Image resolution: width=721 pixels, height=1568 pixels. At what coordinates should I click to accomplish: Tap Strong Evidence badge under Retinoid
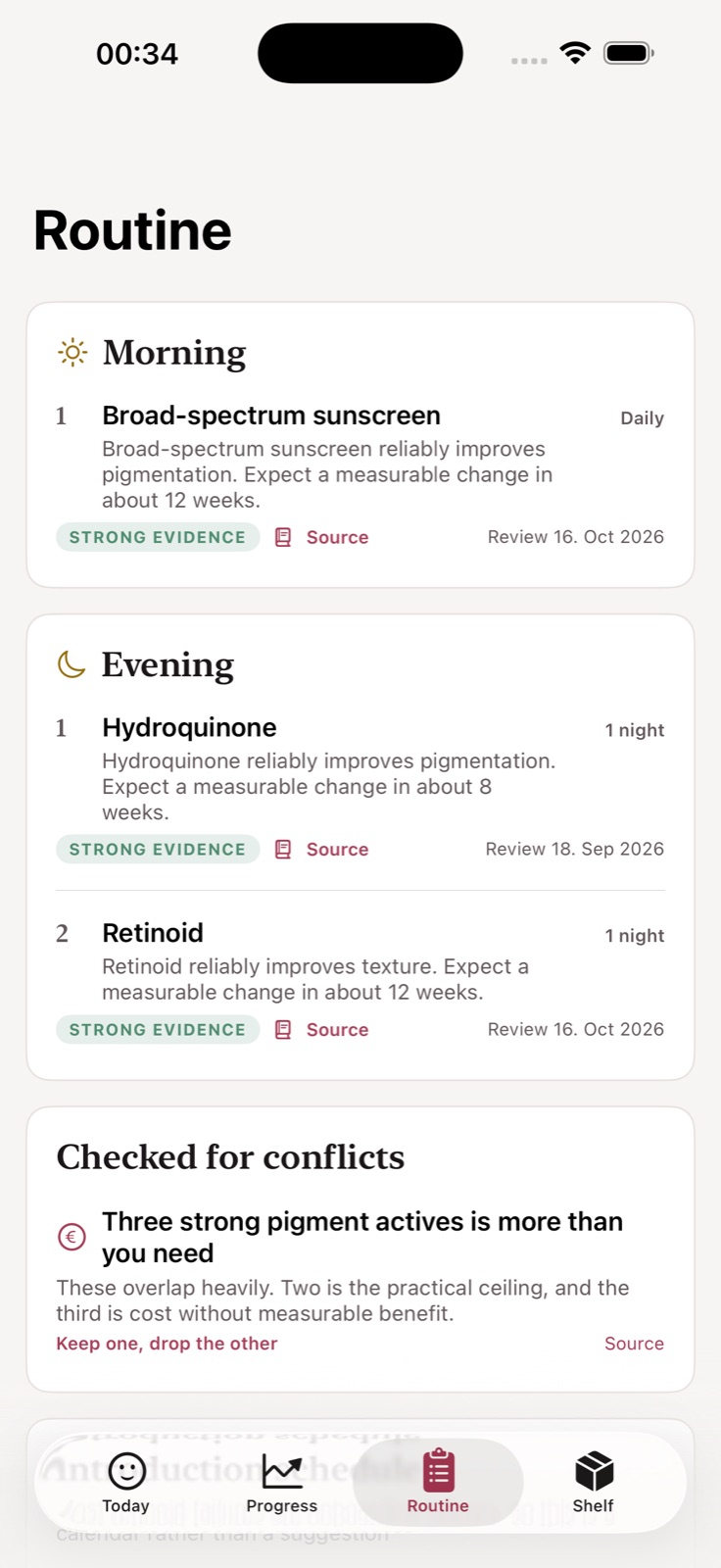point(158,1030)
